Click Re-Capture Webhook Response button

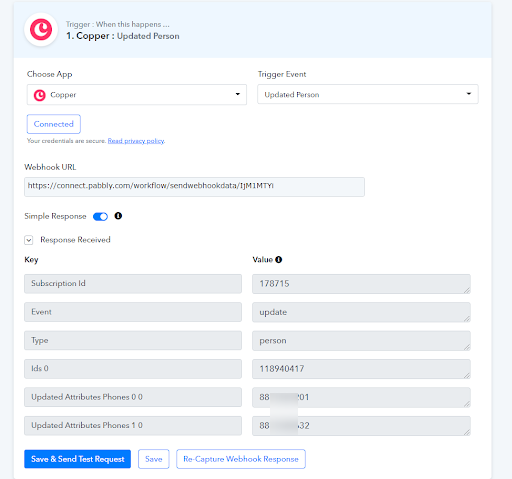pyautogui.click(x=241, y=459)
